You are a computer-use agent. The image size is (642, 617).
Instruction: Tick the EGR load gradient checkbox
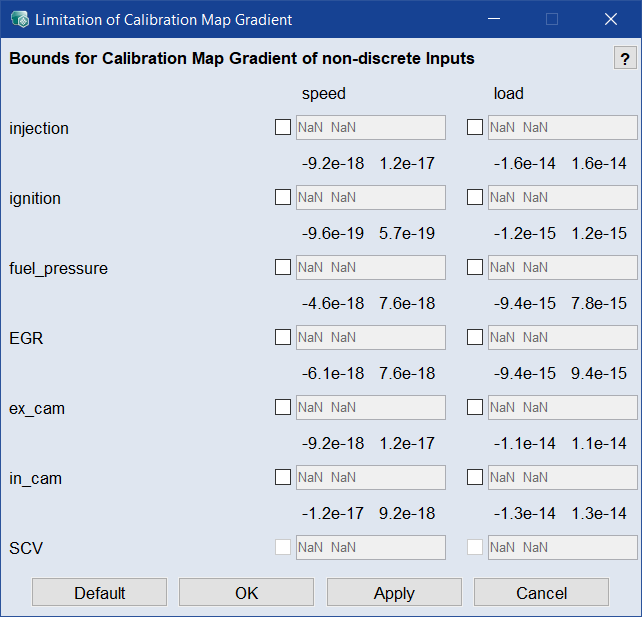pos(475,337)
